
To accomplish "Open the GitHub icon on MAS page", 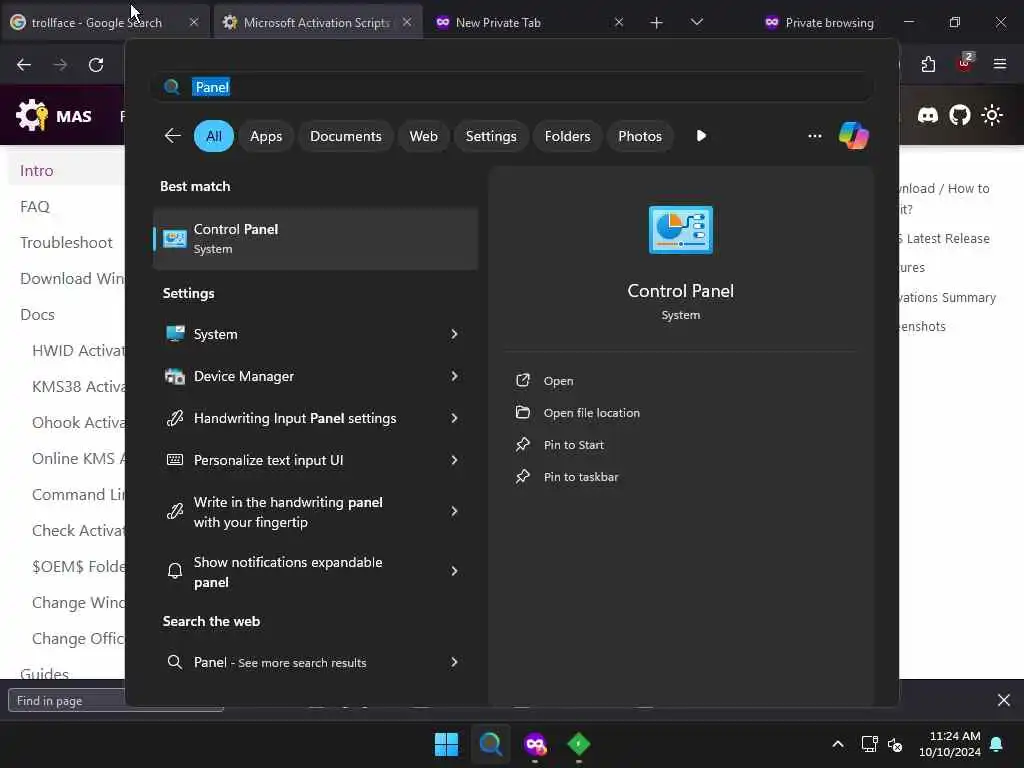I will tap(959, 116).
